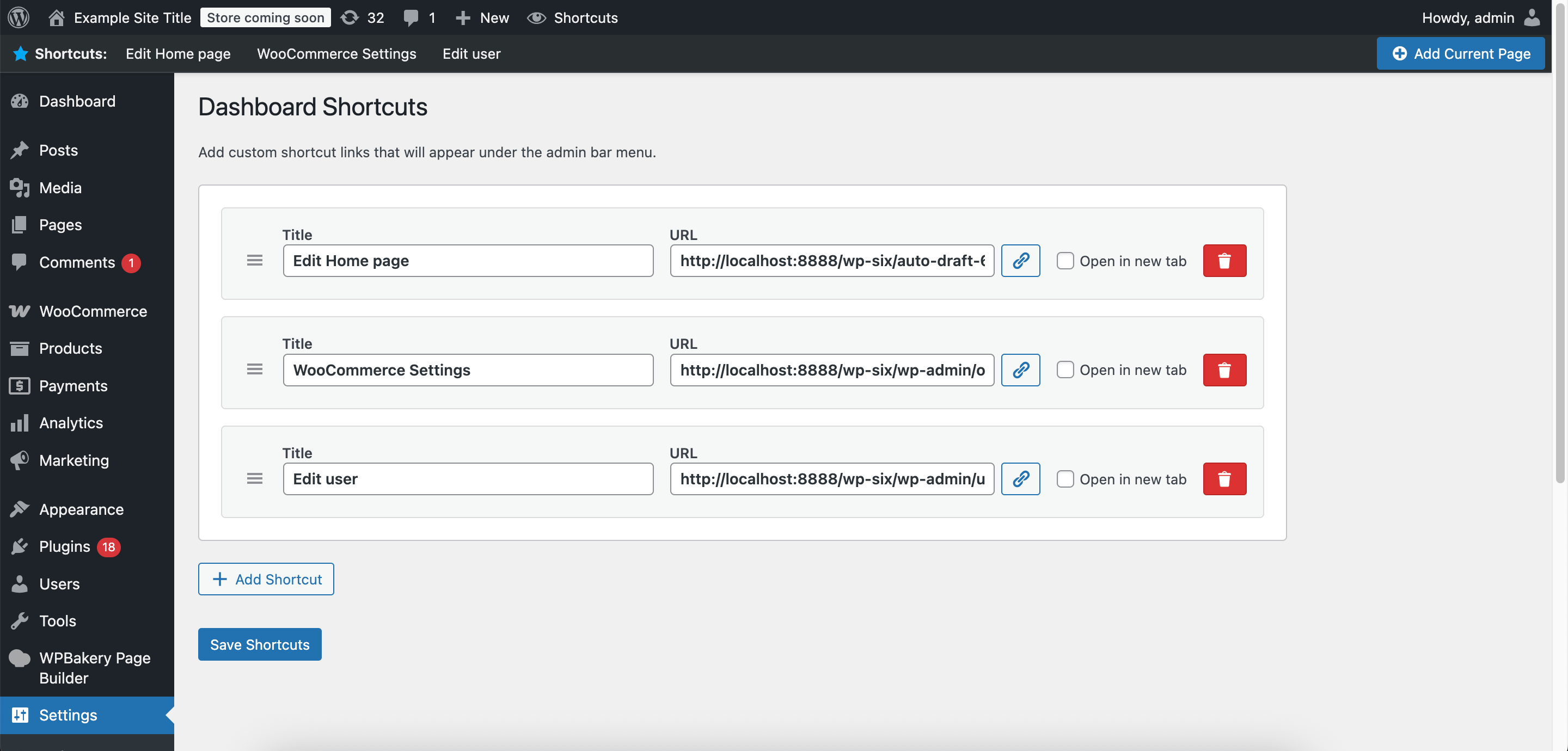Open updates icon showing 32
This screenshot has width=1568, height=751.
[362, 17]
